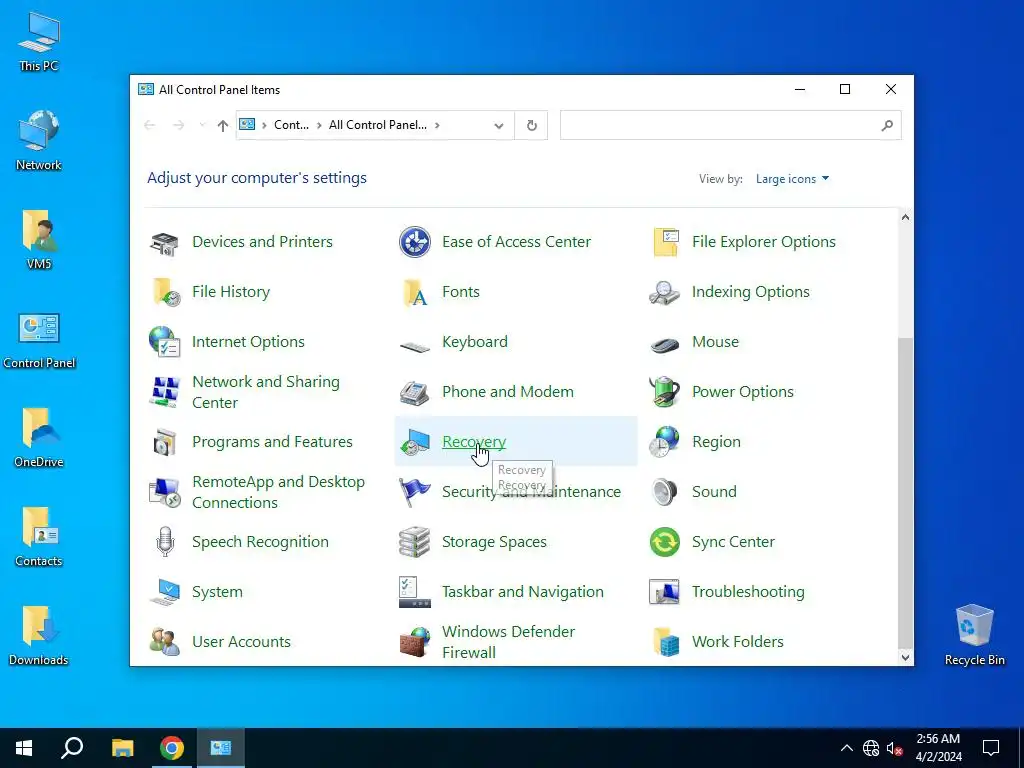Click the Sync Center link text
1024x768 pixels.
[x=733, y=541]
